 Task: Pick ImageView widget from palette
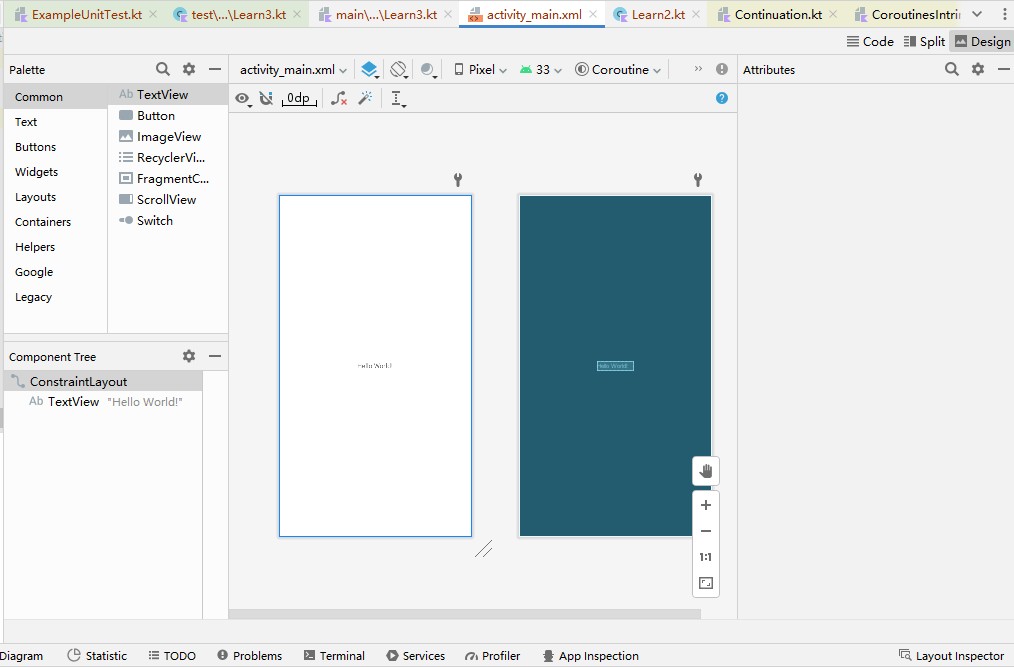point(167,137)
